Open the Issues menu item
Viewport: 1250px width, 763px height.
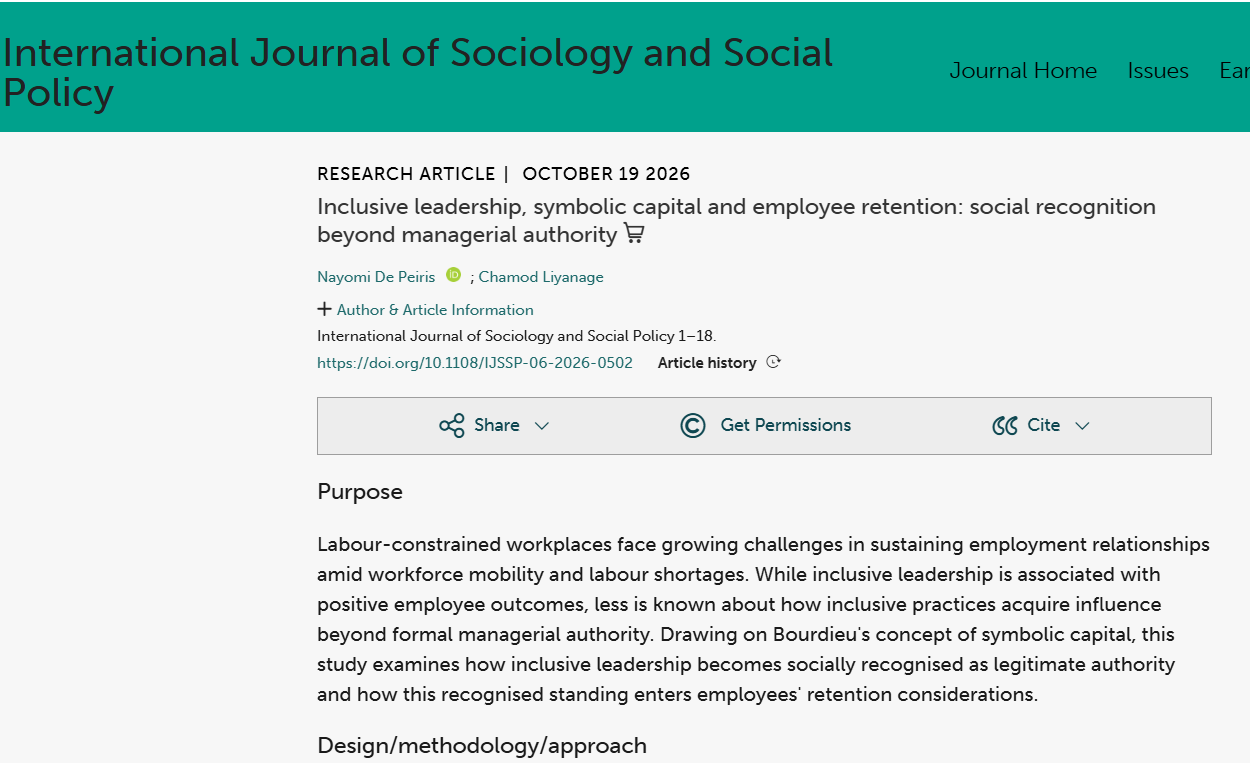1158,71
